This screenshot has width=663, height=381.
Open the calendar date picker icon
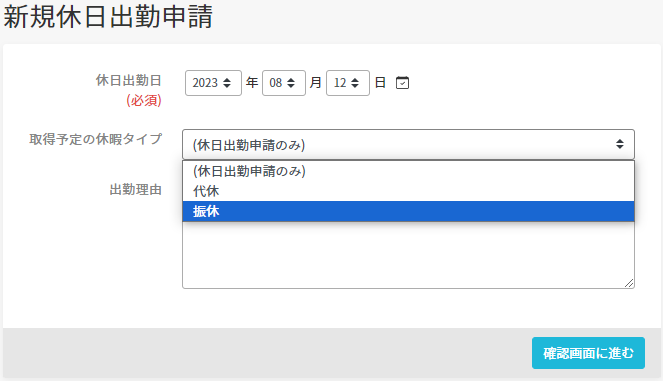point(402,82)
